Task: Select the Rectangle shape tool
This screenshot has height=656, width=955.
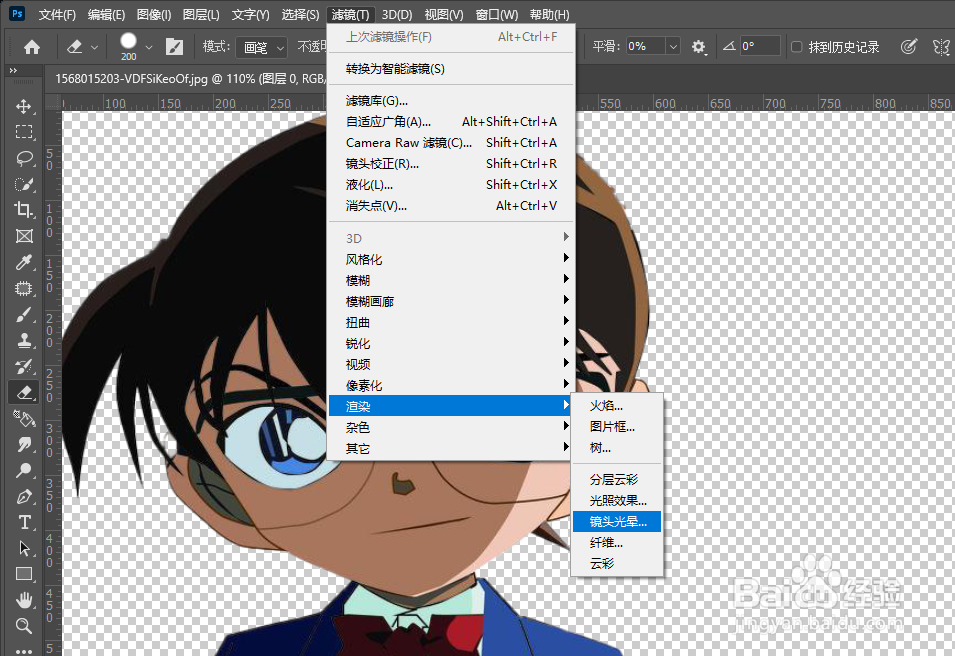Action: (24, 574)
